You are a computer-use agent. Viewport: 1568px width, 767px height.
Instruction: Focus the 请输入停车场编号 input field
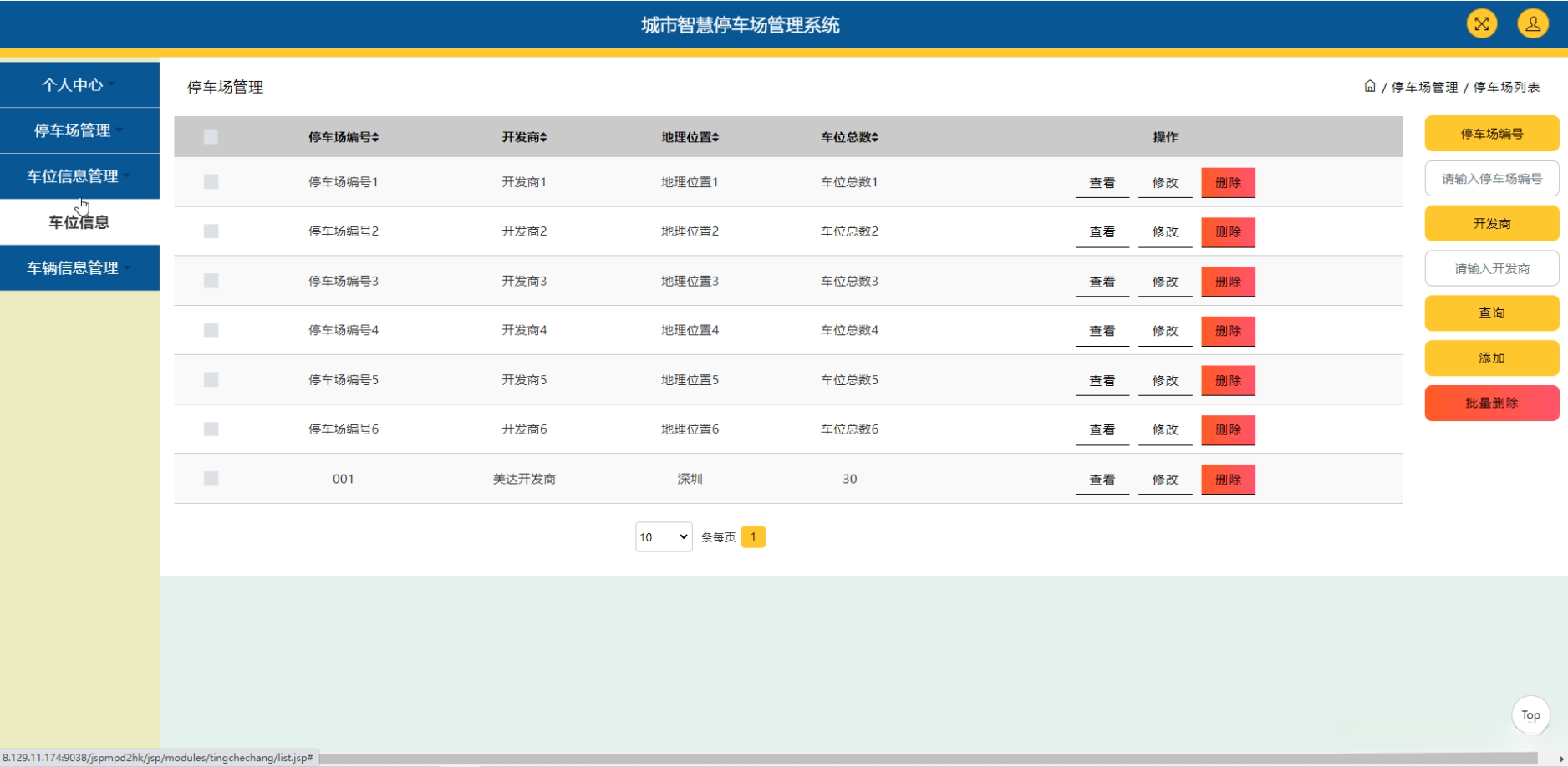pos(1492,179)
